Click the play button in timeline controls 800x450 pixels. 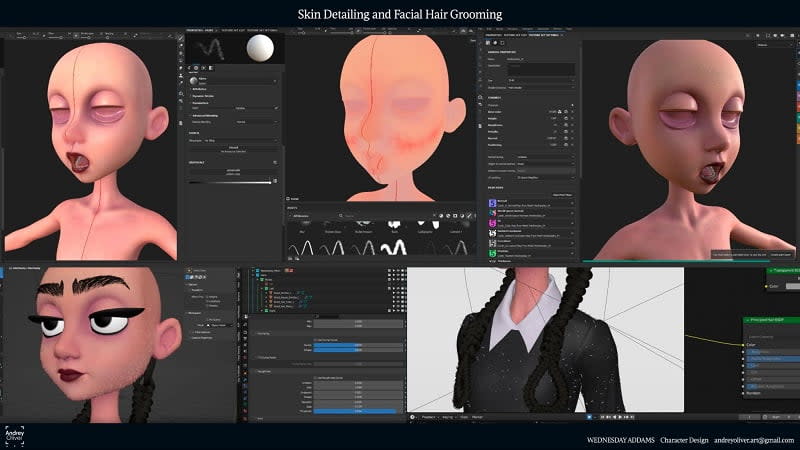(x=620, y=417)
